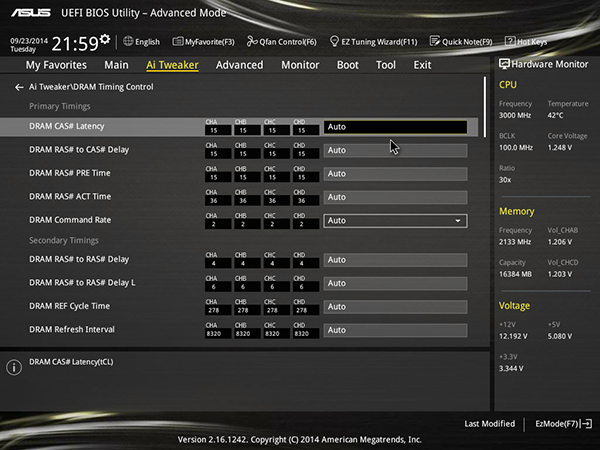This screenshot has height=450, width=600.
Task: Click CHA value 15 for CAS# Latency
Action: pyautogui.click(x=218, y=130)
